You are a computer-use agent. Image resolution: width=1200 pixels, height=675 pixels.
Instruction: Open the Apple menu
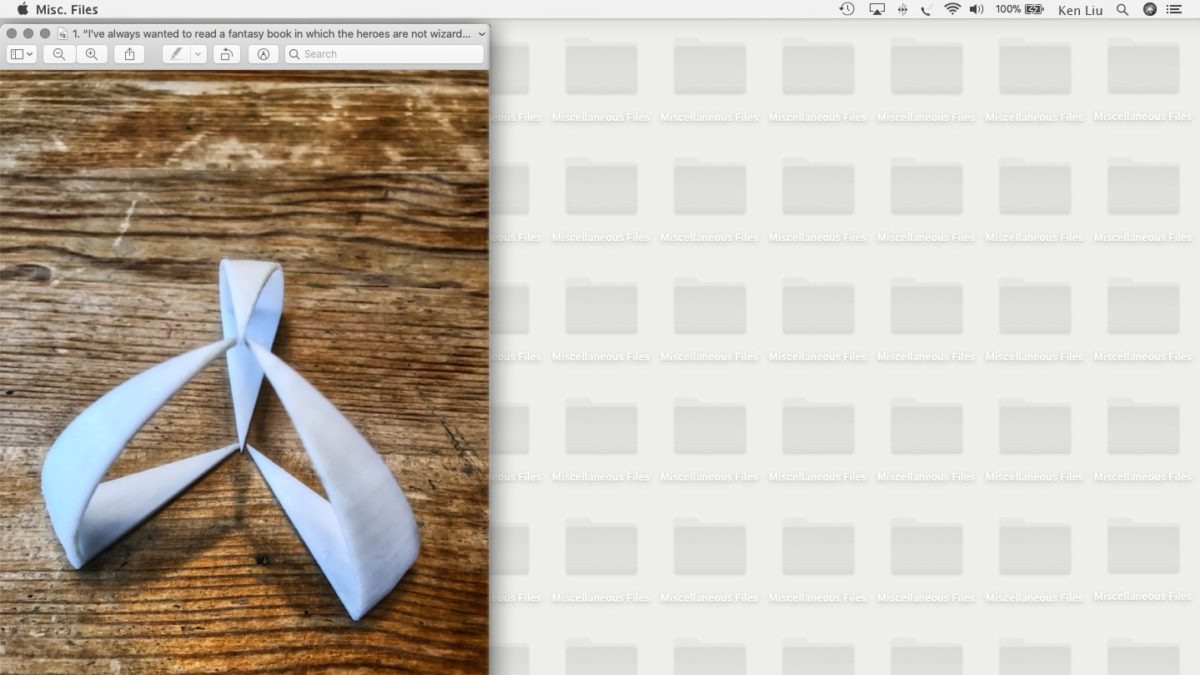tap(23, 9)
